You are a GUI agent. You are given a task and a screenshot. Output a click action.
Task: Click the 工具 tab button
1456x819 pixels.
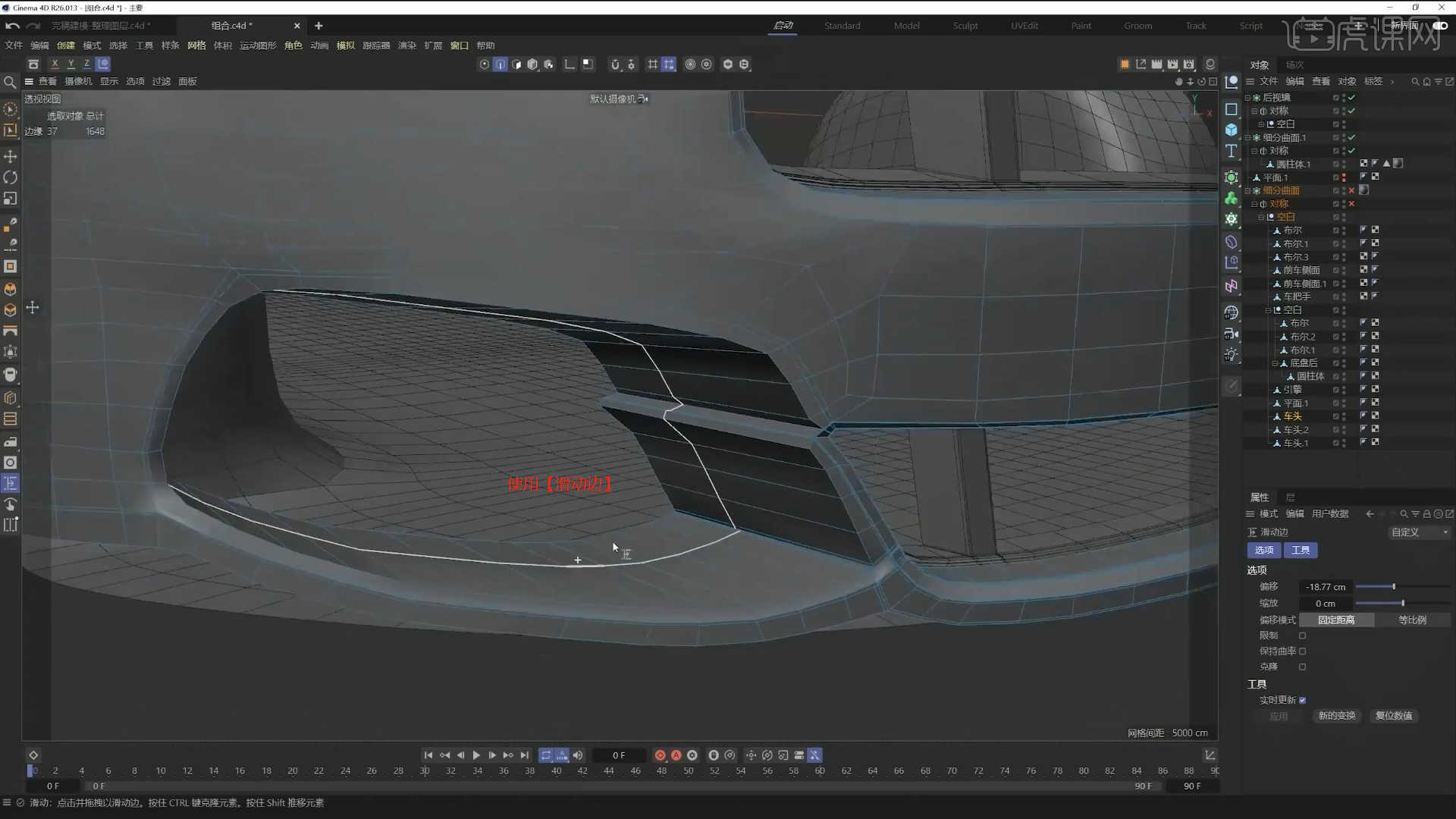tap(1301, 551)
